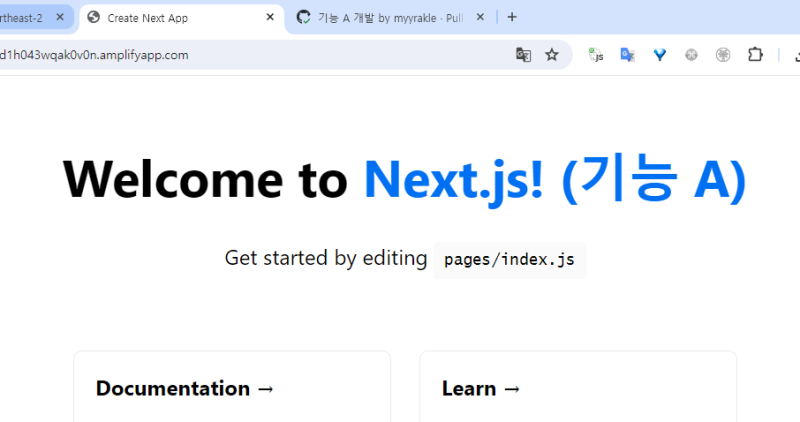
Task: Click the Google Translate icon in address bar
Action: point(523,55)
